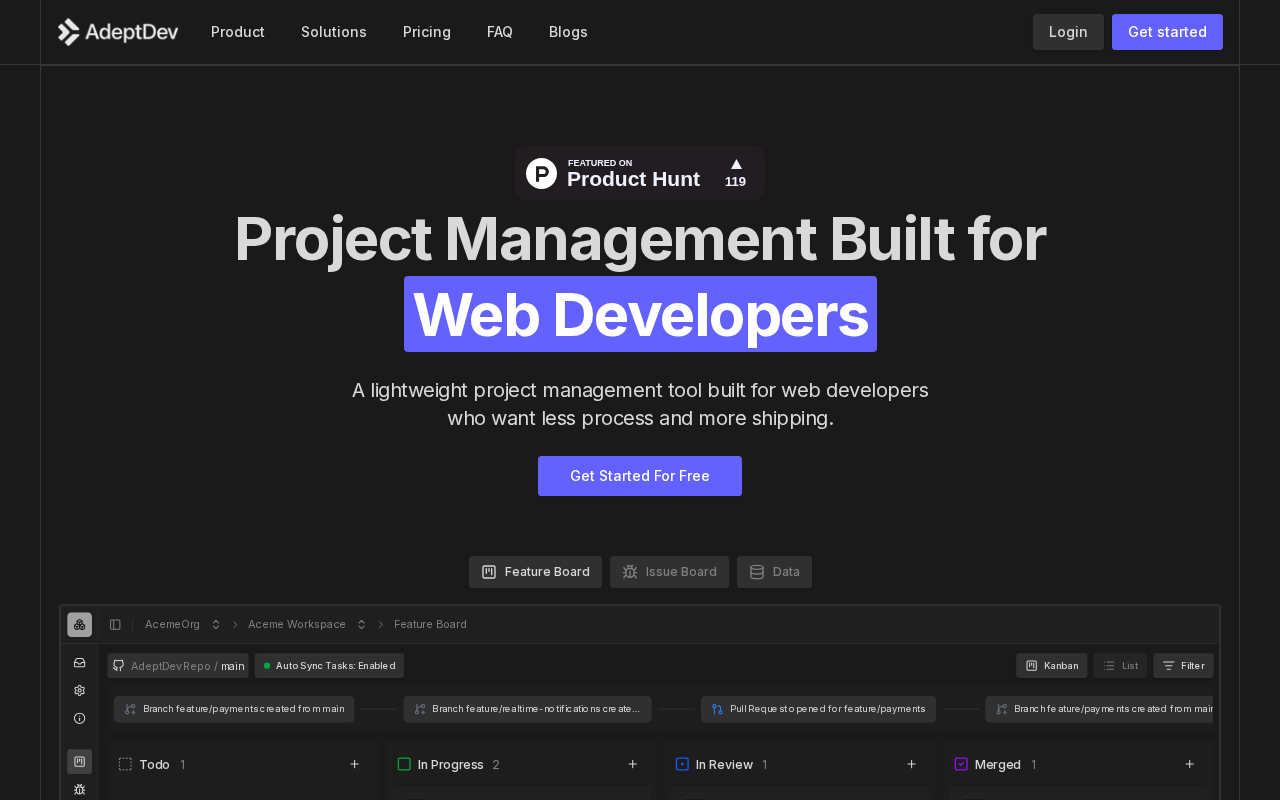This screenshot has width=1280, height=800.
Task: Open the inbox icon in sidebar
Action: [80, 662]
